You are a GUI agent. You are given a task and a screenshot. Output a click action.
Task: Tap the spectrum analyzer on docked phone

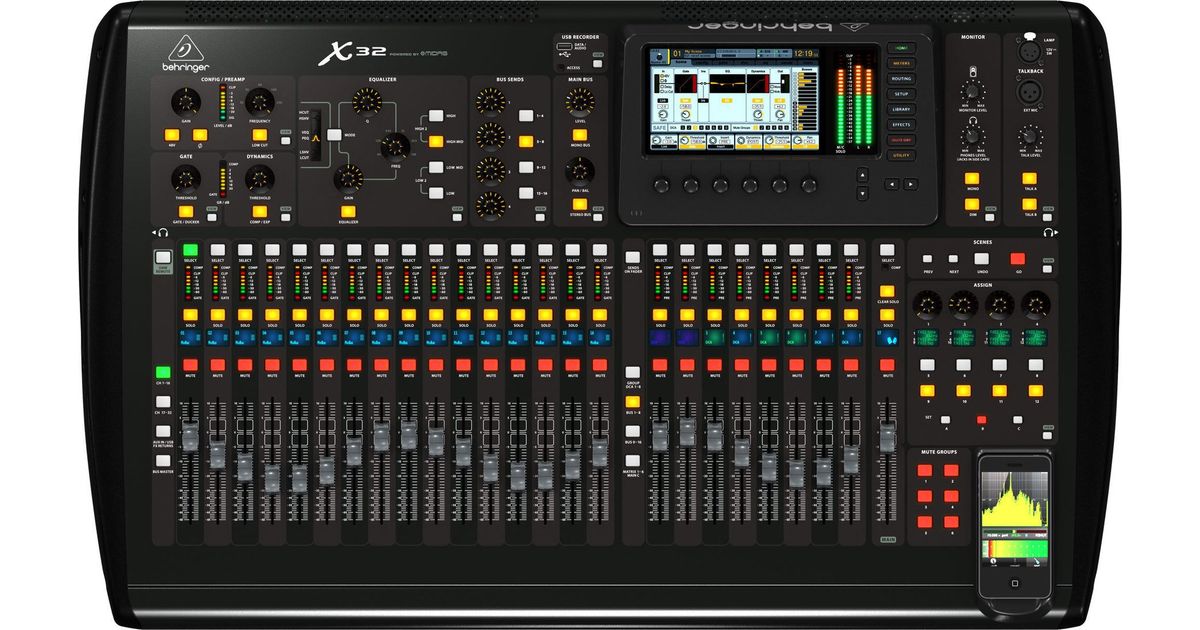1012,502
